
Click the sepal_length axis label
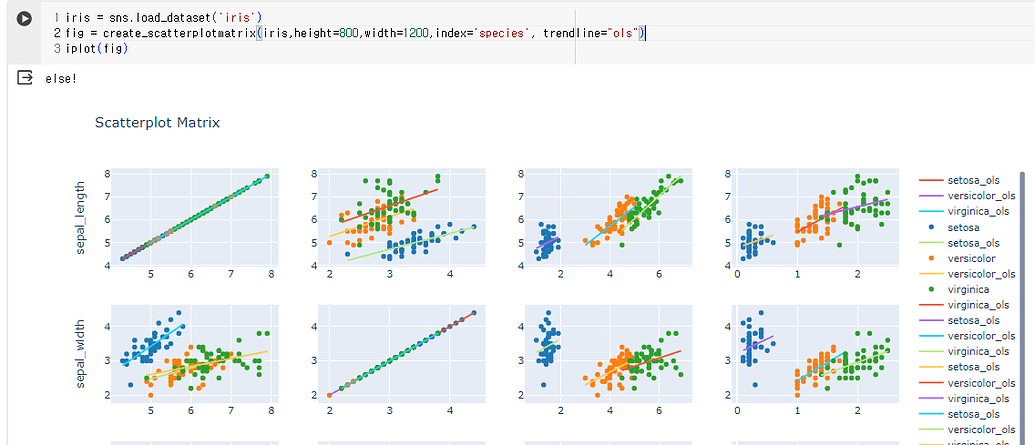pyautogui.click(x=82, y=219)
